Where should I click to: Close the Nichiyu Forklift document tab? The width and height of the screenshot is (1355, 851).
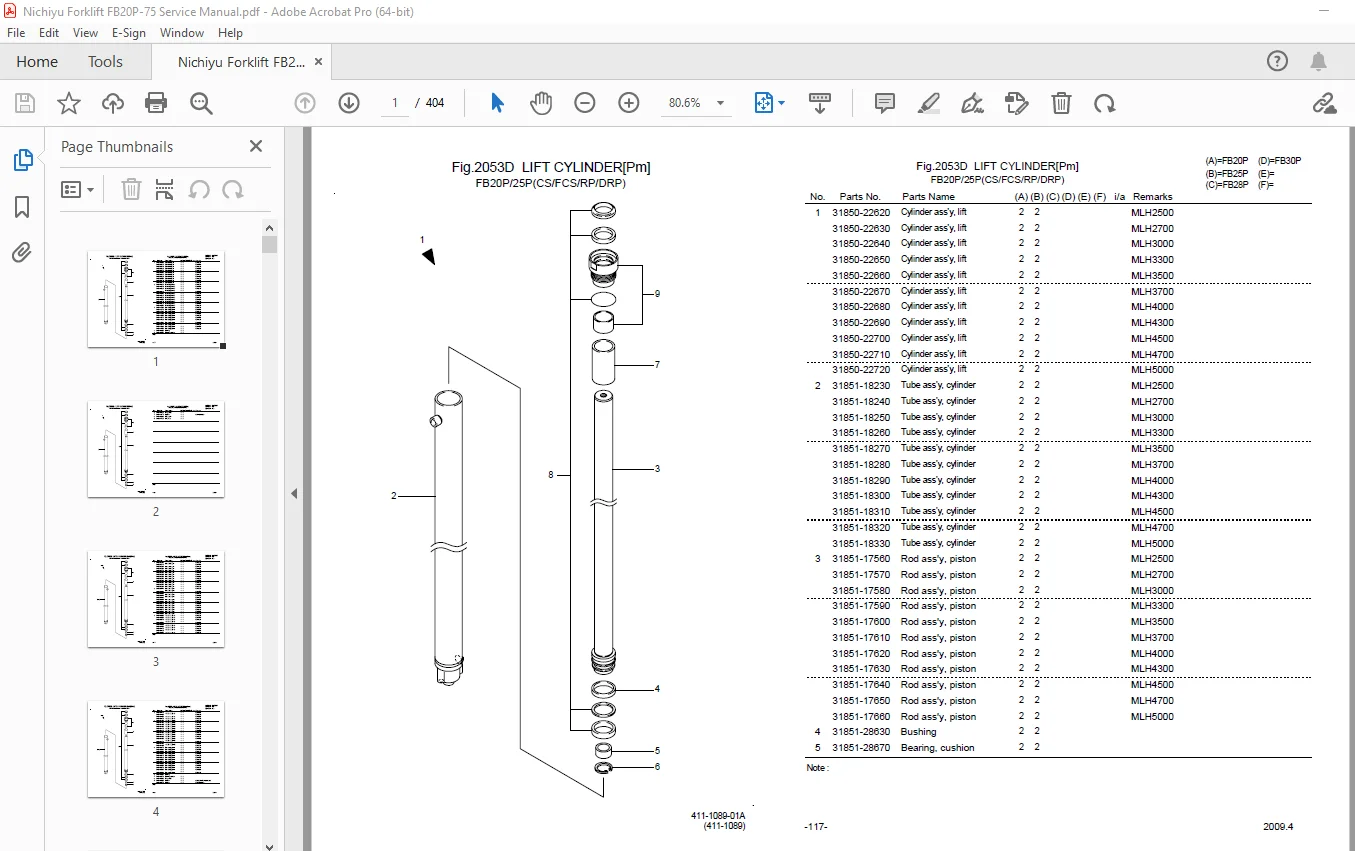pyautogui.click(x=319, y=61)
